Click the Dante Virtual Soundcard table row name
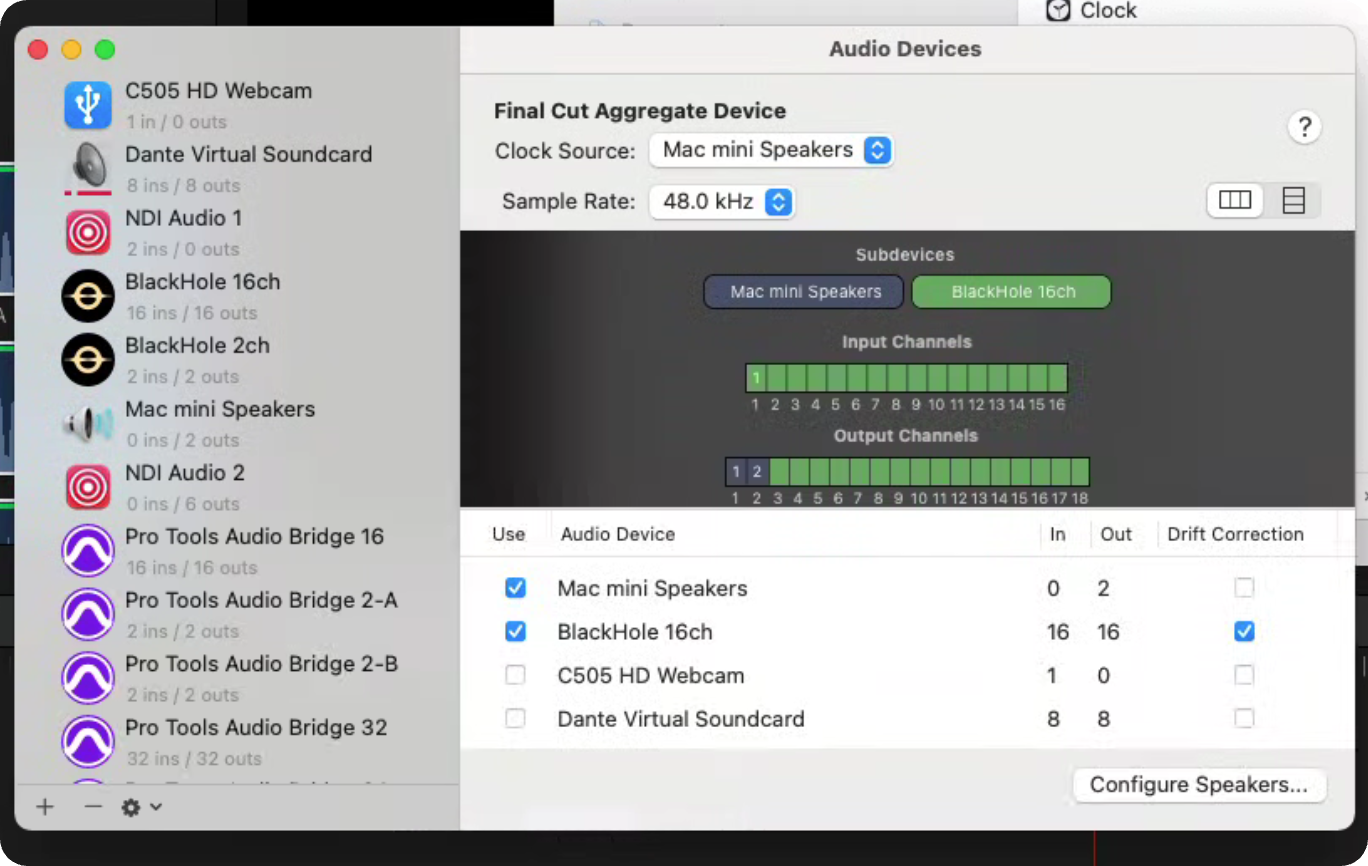Screen dimensions: 1368x866 tap(681, 719)
